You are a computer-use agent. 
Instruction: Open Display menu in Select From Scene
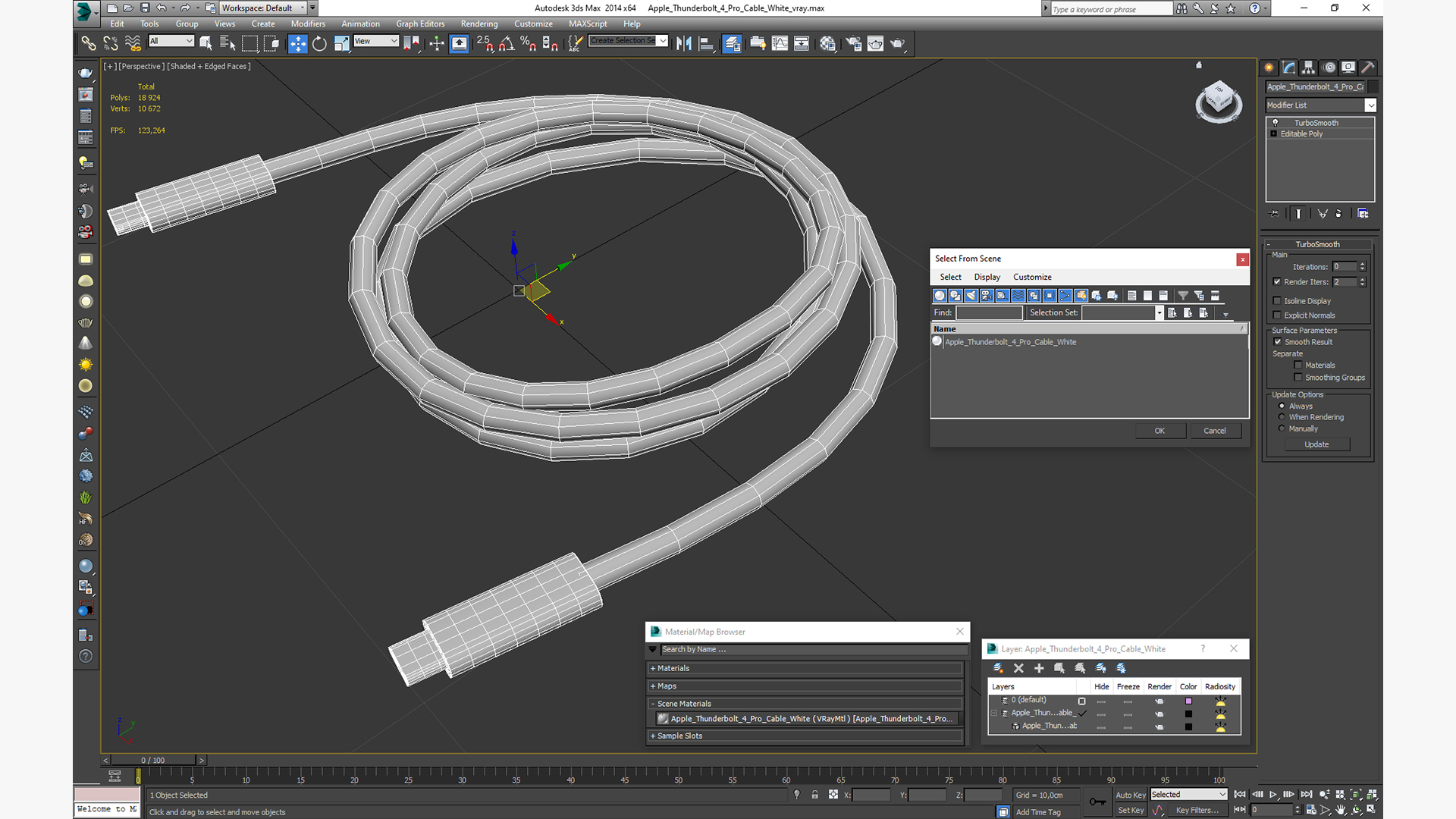click(987, 278)
